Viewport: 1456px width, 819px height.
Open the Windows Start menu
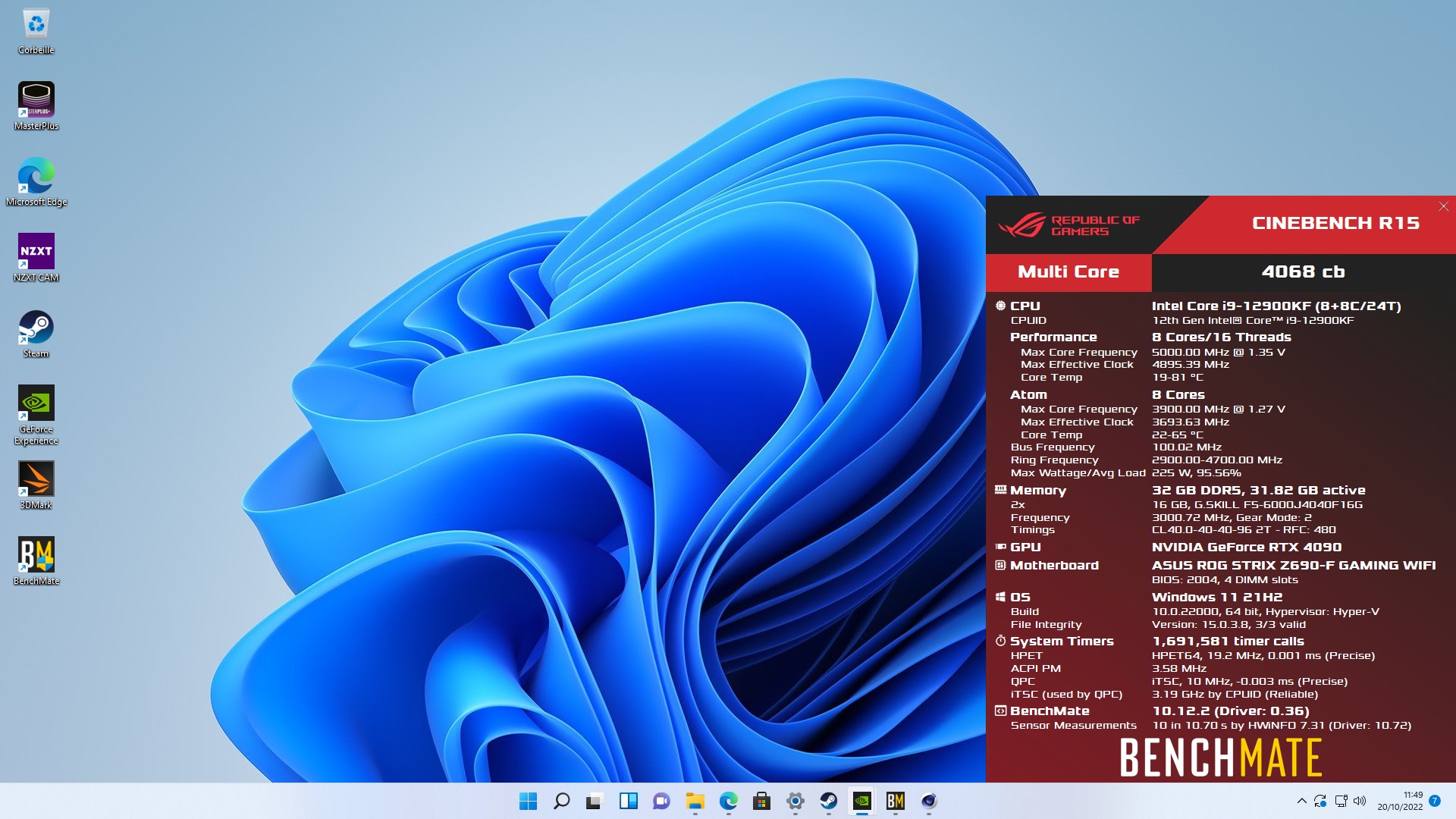click(x=528, y=801)
